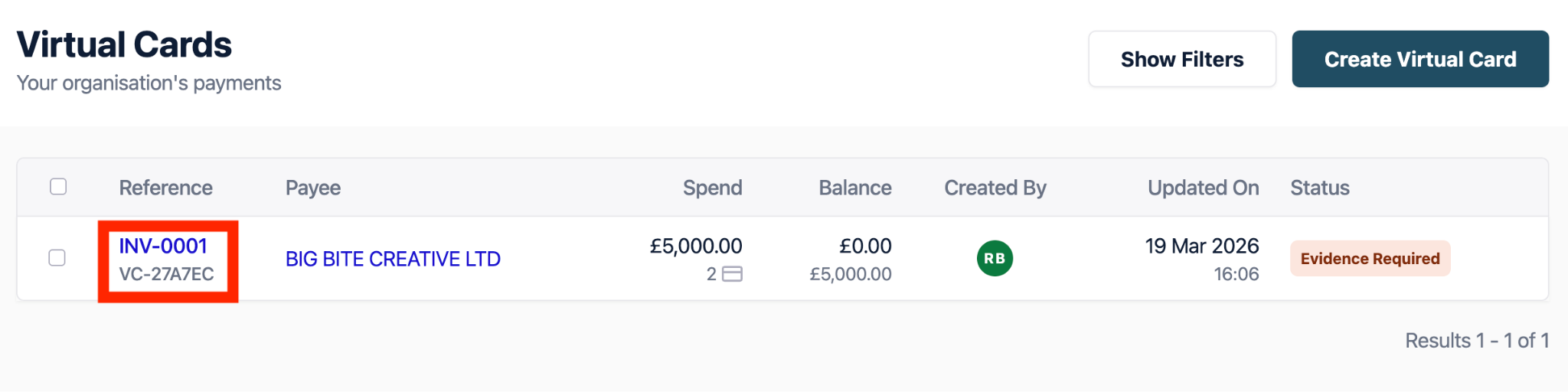Click the Updated On column header

[x=1202, y=188]
